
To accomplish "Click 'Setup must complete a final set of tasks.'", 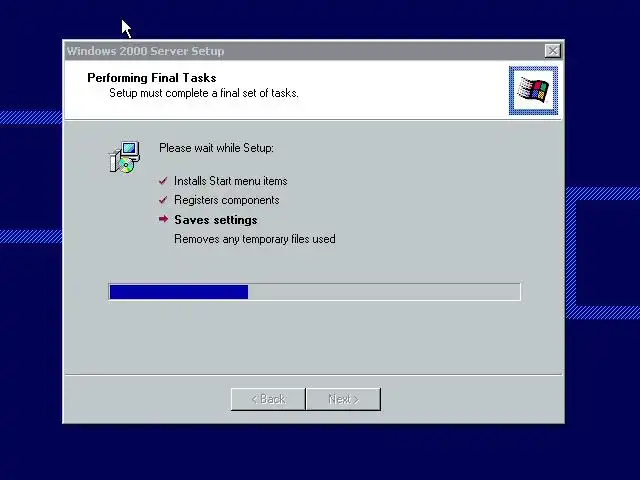I will [x=204, y=93].
